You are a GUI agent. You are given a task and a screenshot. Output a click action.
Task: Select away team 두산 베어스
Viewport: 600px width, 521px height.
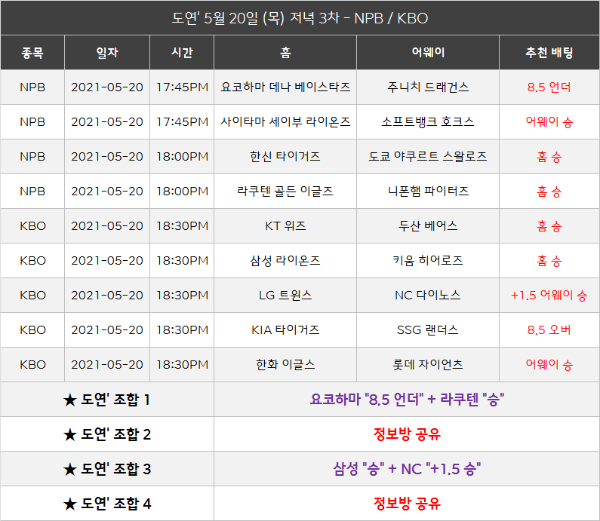pos(428,226)
